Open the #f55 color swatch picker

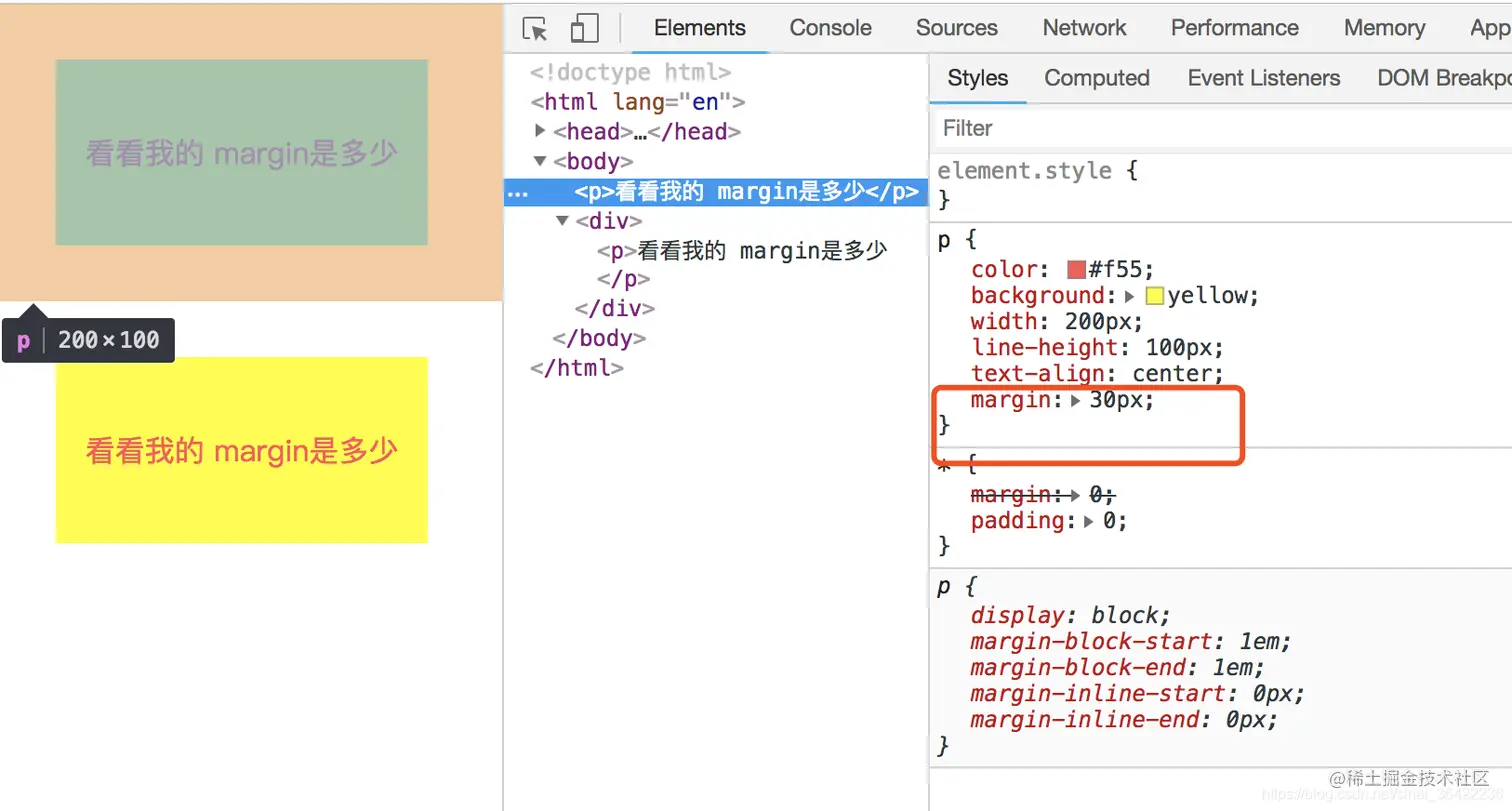point(1077,270)
